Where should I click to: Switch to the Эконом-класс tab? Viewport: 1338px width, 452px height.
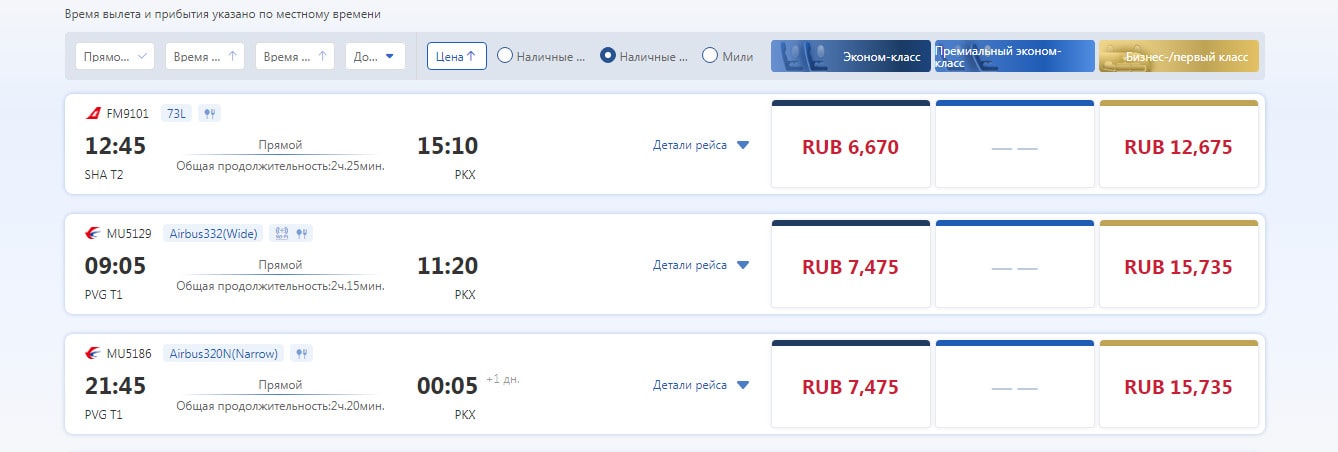coord(850,56)
